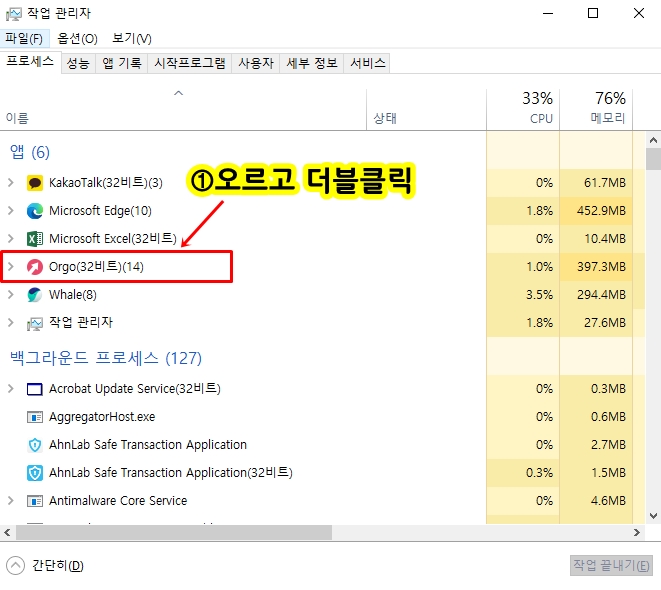
Task: Sort by the 메모리 column header
Action: [x=596, y=110]
